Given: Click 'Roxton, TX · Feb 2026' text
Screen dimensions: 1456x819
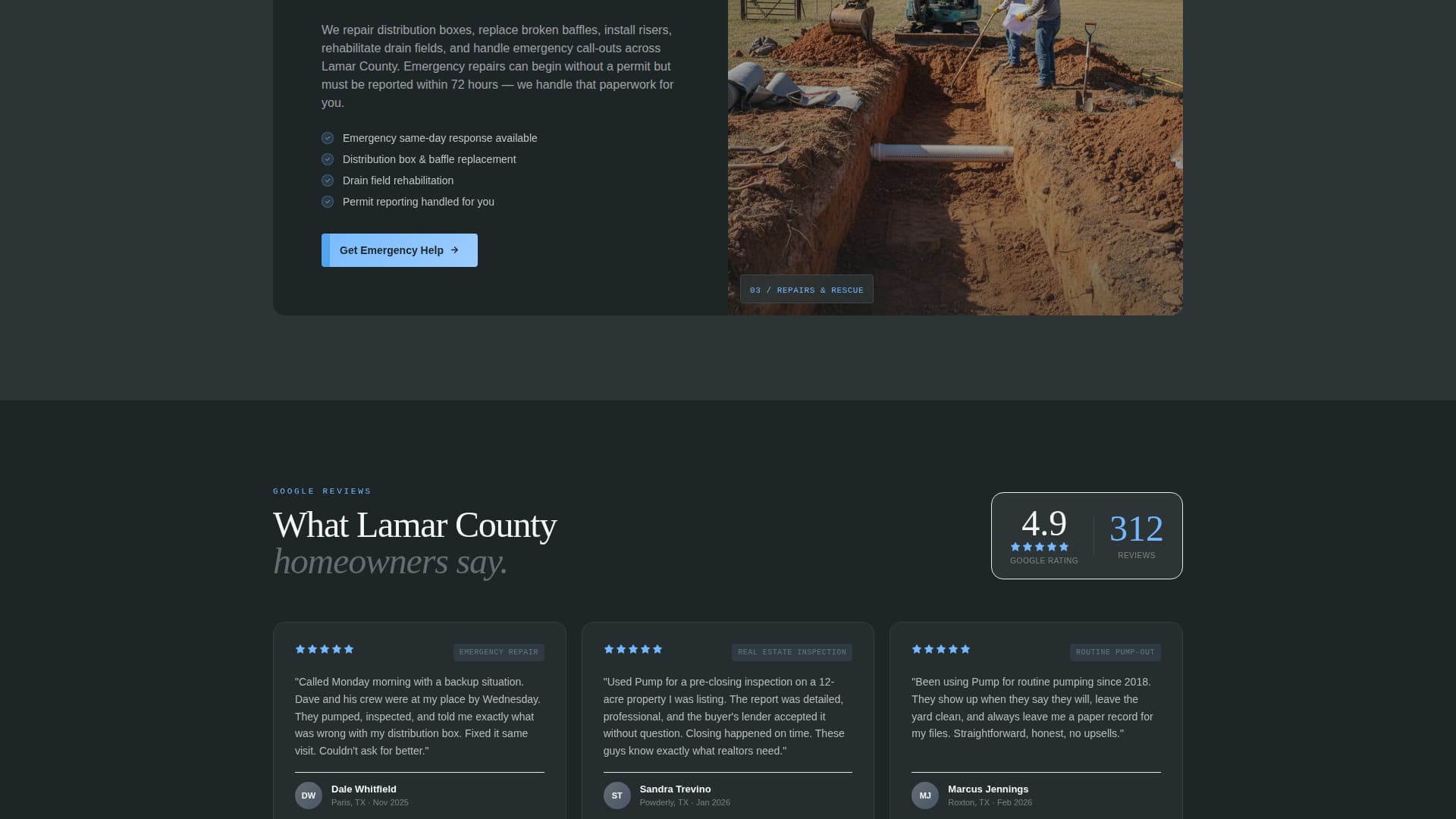Looking at the screenshot, I should click(990, 802).
